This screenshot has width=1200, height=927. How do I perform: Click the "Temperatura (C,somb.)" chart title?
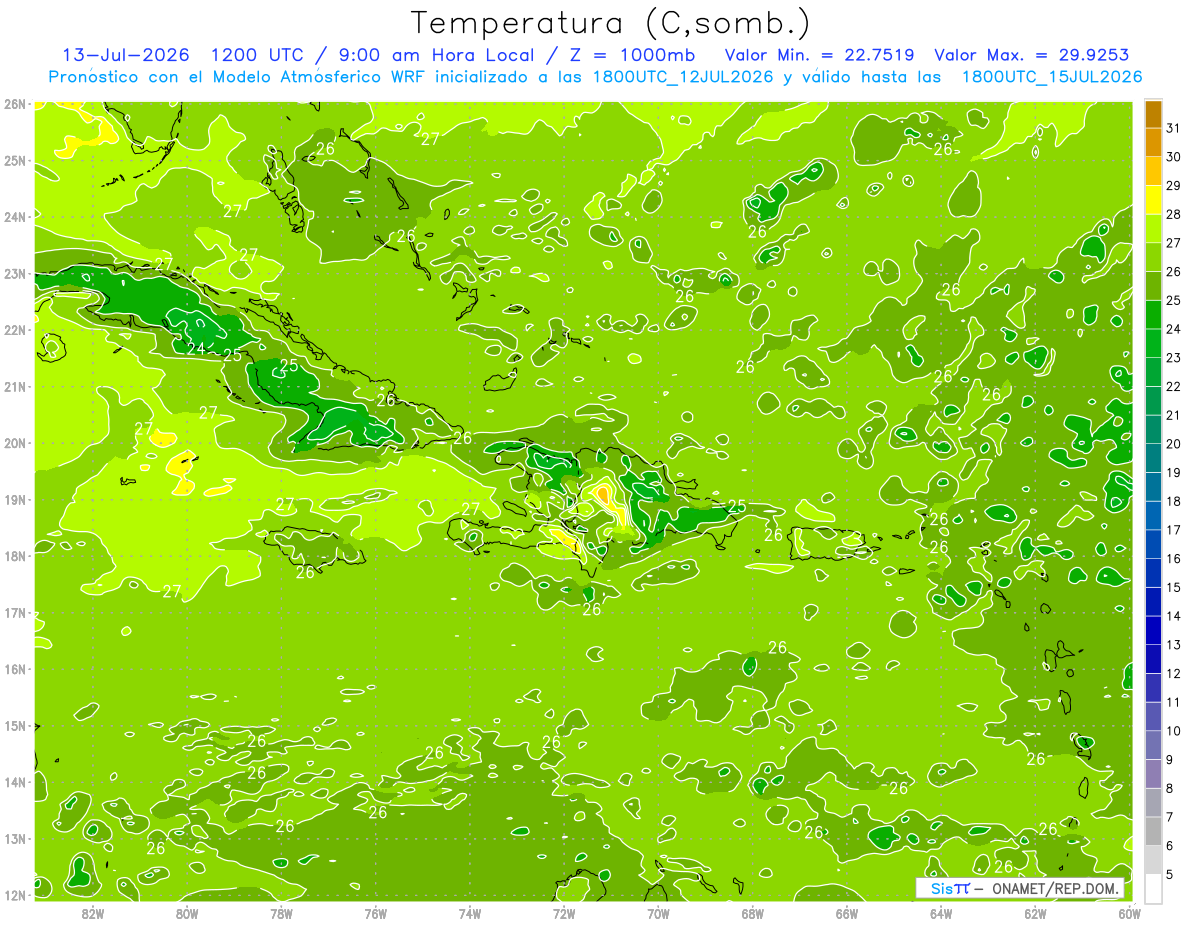(x=611, y=24)
